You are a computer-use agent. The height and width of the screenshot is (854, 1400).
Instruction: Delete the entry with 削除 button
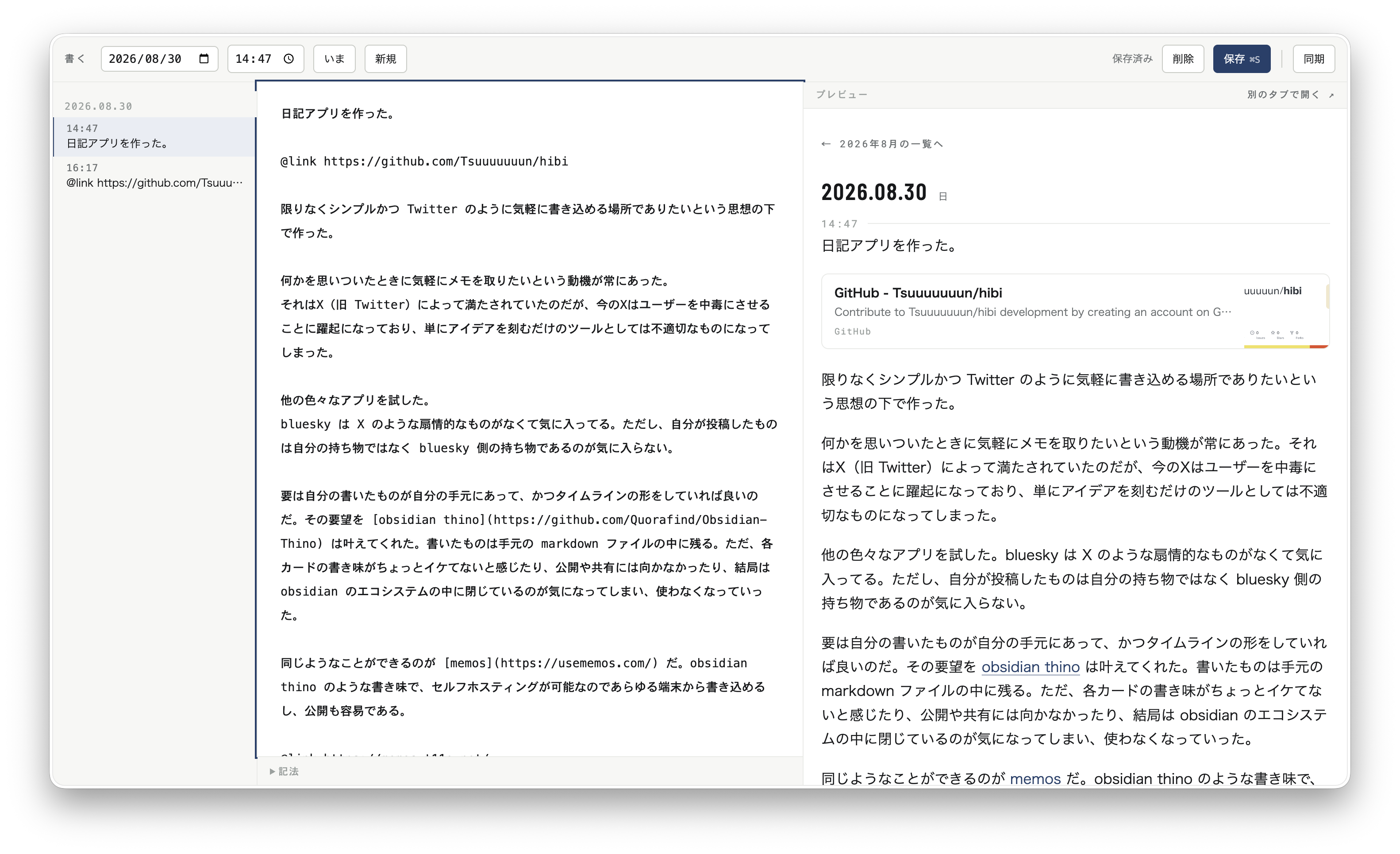pyautogui.click(x=1182, y=58)
